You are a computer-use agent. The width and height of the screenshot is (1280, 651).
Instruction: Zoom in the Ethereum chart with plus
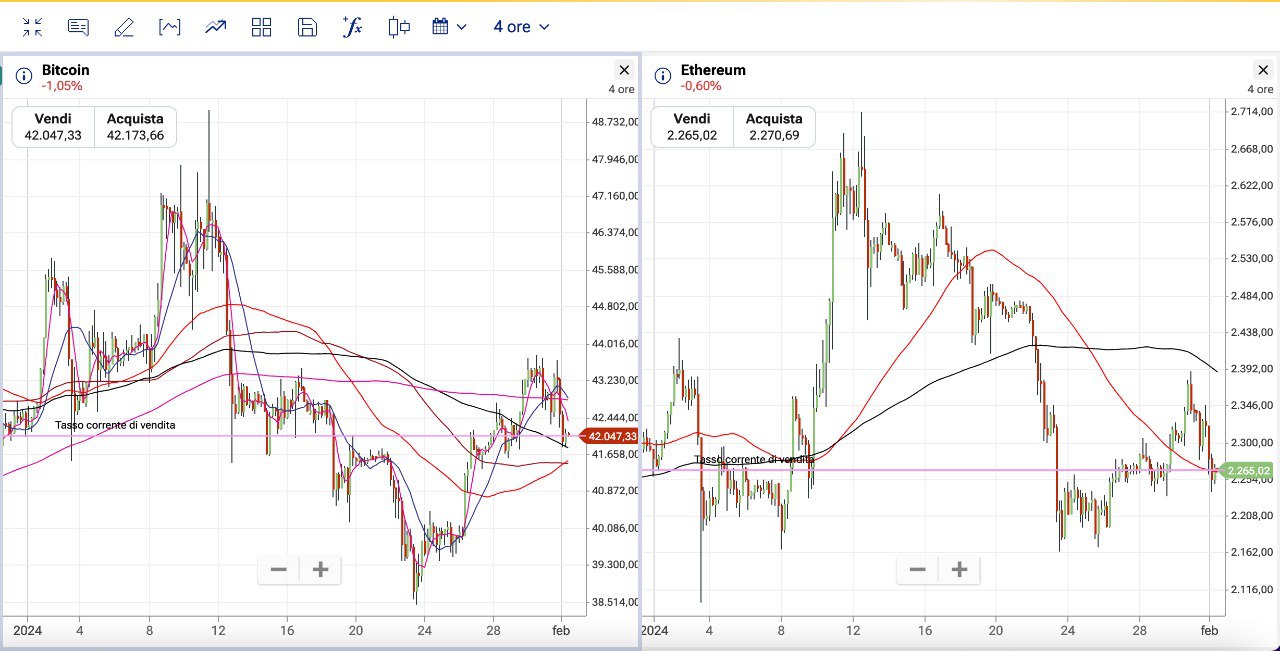(959, 570)
